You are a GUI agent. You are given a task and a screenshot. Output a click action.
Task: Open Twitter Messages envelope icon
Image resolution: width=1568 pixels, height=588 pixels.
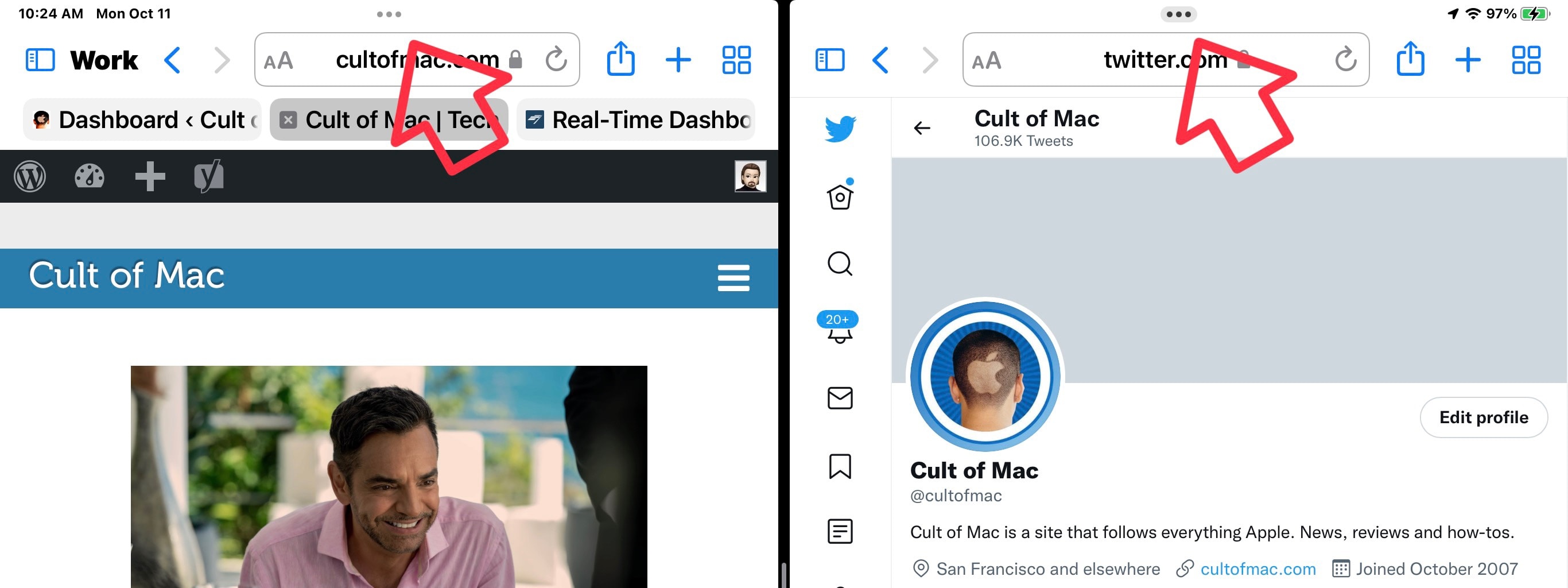coord(840,398)
